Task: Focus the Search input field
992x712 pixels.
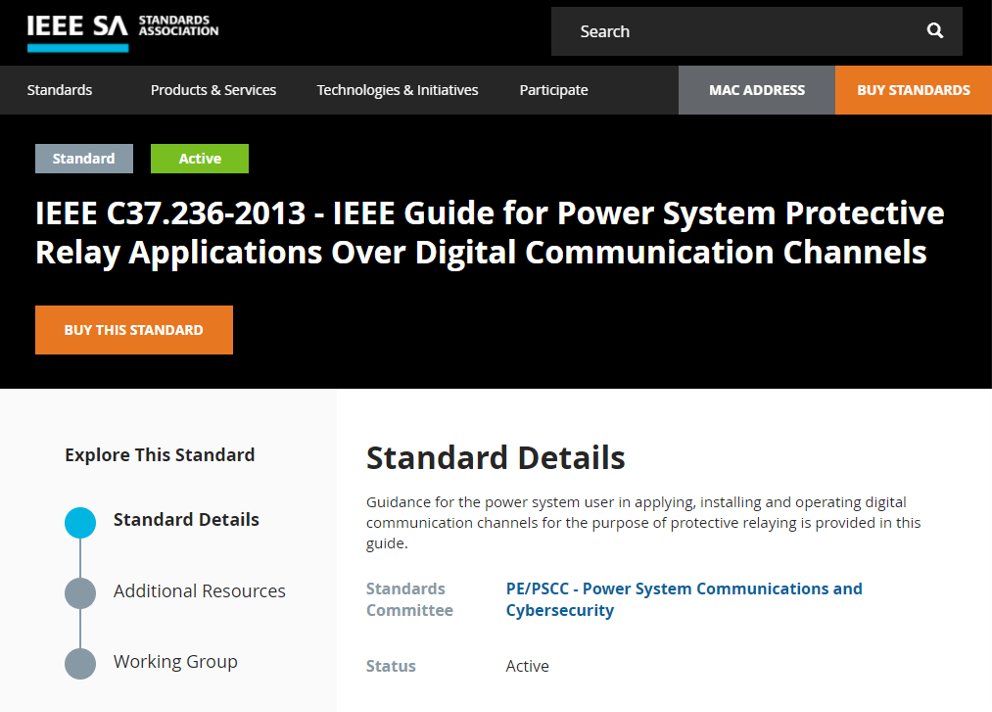Action: pyautogui.click(x=757, y=32)
